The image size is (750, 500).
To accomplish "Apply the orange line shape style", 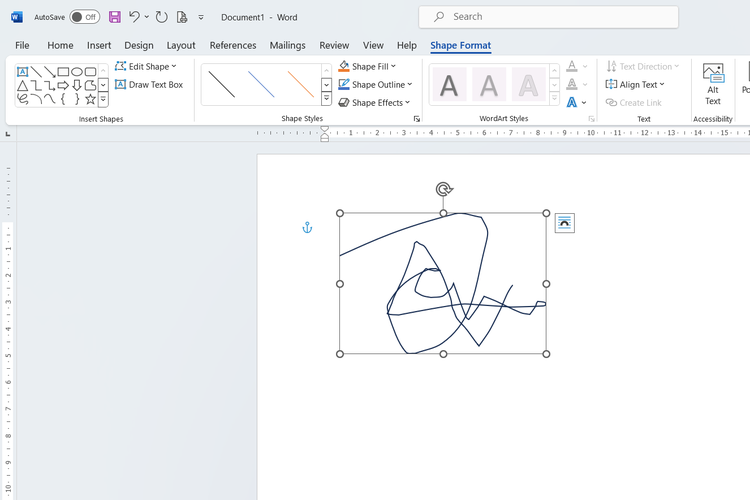I will coord(300,85).
